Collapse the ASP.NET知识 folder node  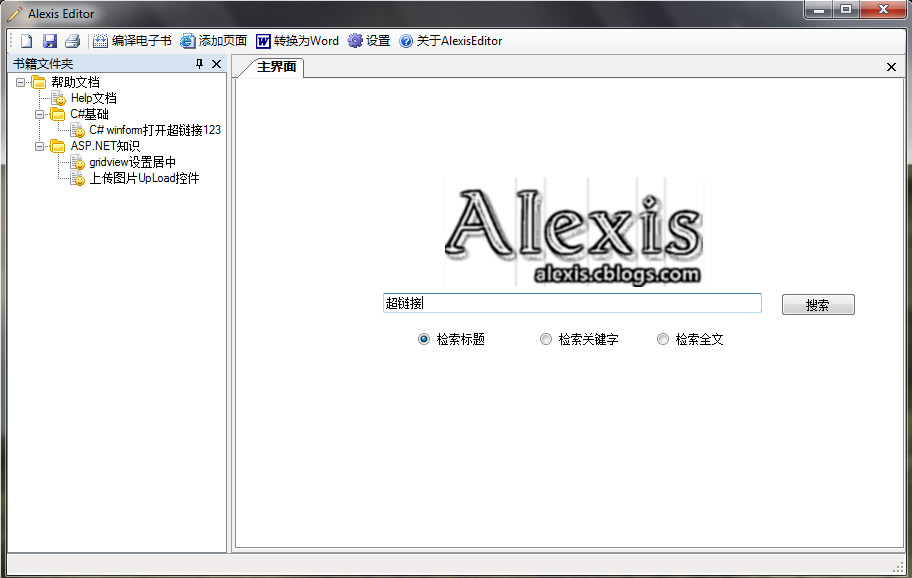pos(39,146)
